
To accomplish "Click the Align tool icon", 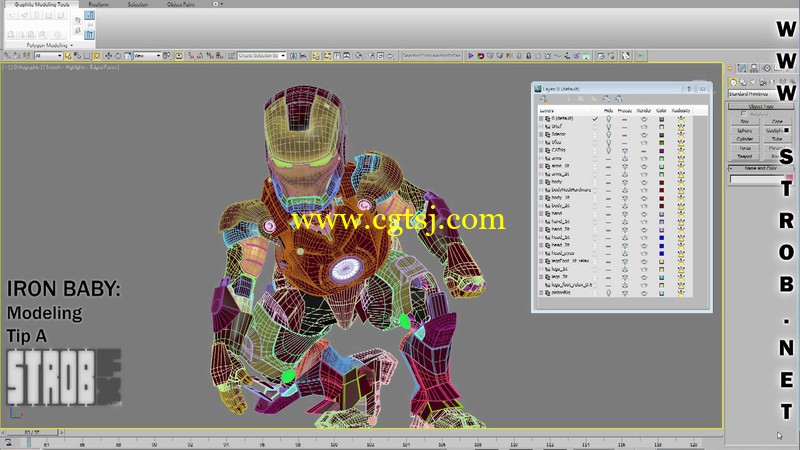I will tap(304, 56).
